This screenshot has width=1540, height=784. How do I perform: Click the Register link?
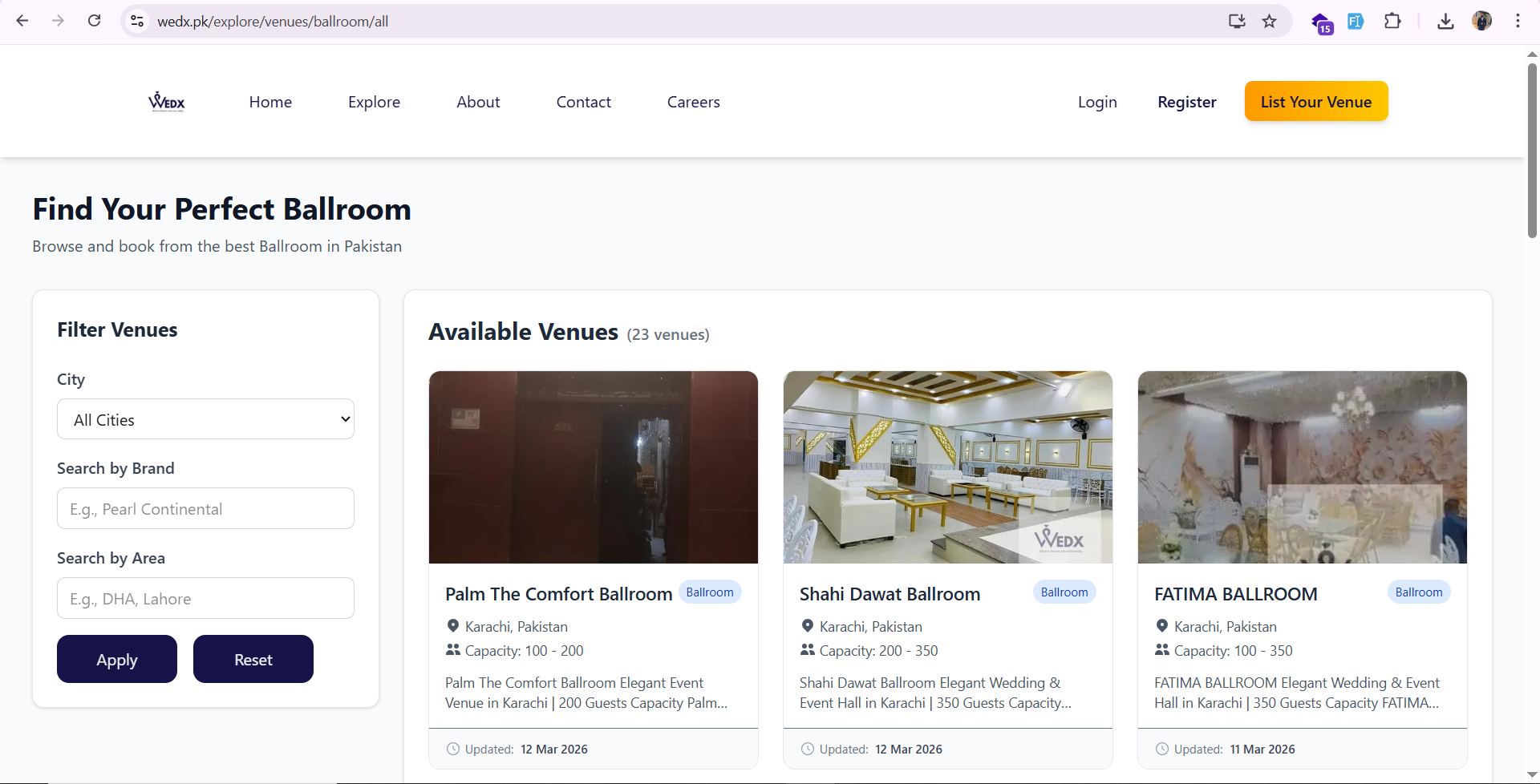click(1187, 102)
